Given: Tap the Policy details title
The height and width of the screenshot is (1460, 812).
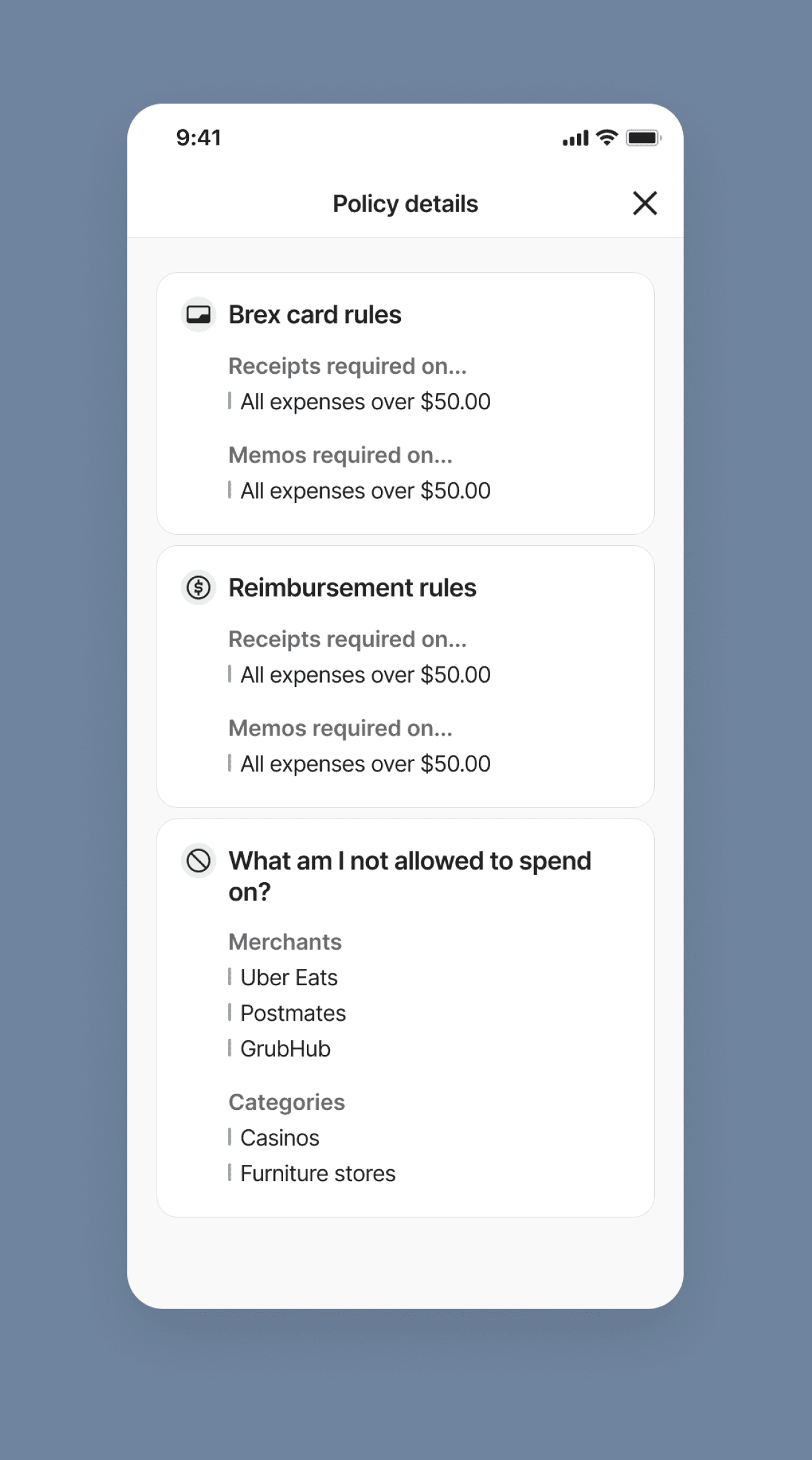Looking at the screenshot, I should [405, 204].
